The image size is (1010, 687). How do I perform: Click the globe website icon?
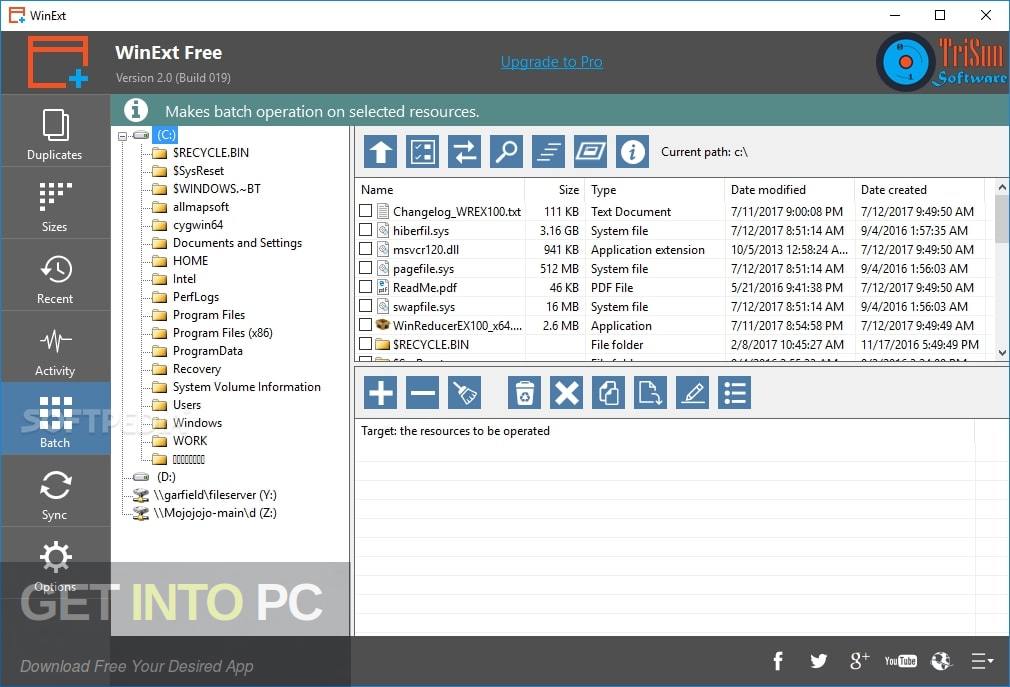pos(941,661)
